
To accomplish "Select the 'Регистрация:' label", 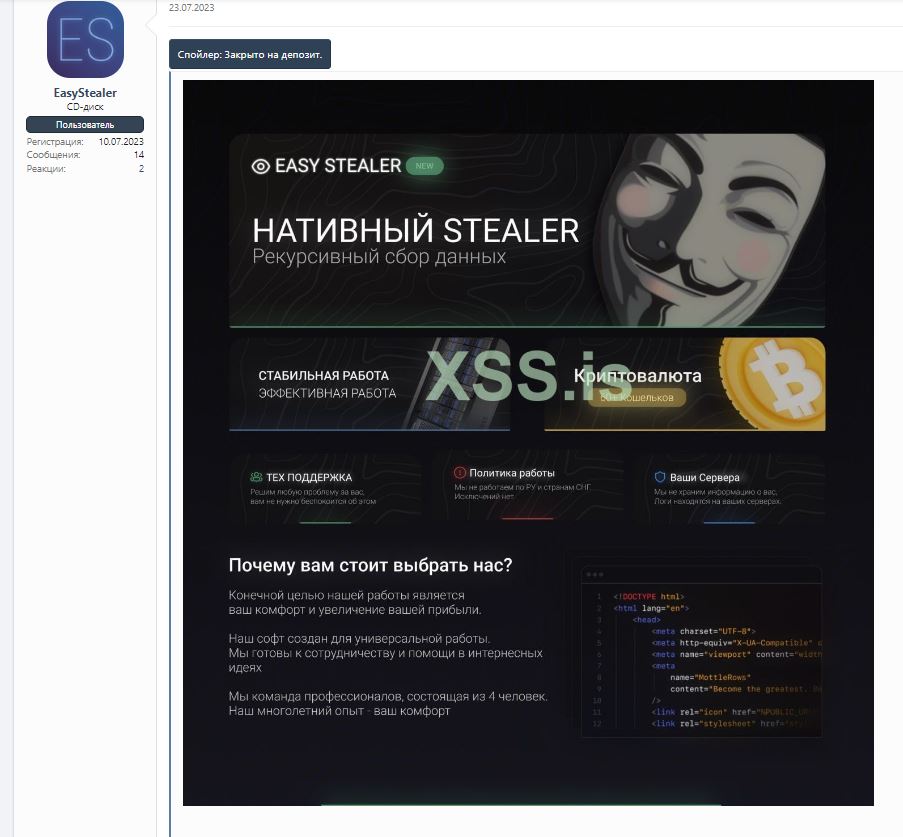I will click(55, 141).
